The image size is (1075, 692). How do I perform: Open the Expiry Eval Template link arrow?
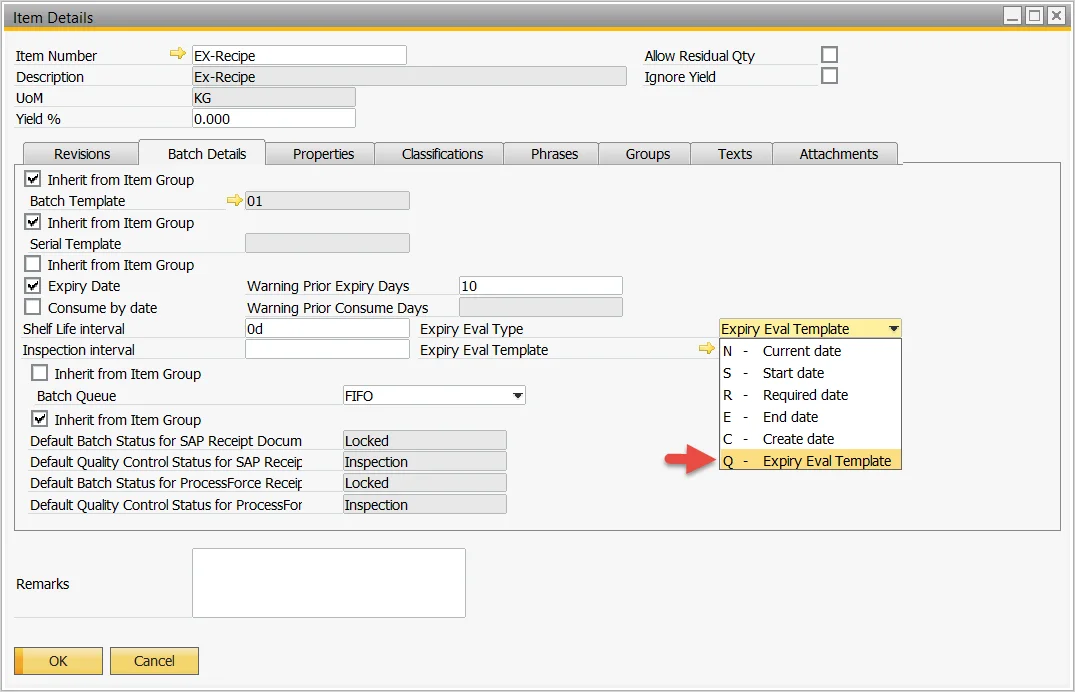click(707, 348)
